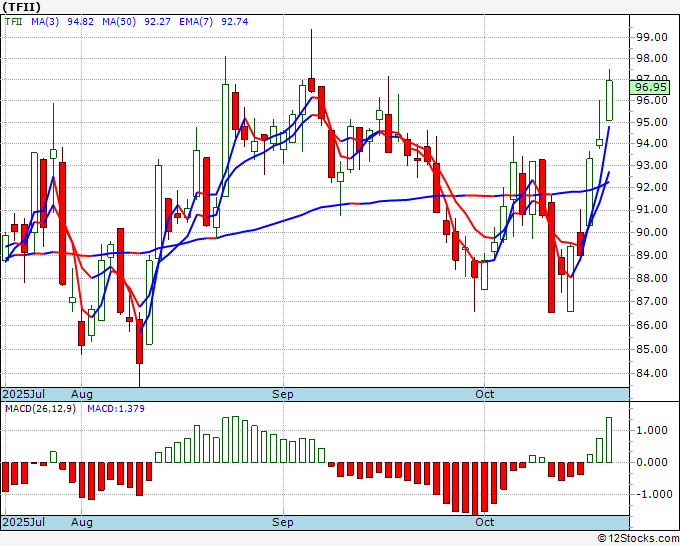Click Oct on price chart date axis
This screenshot has height=546, width=680.
tap(484, 394)
